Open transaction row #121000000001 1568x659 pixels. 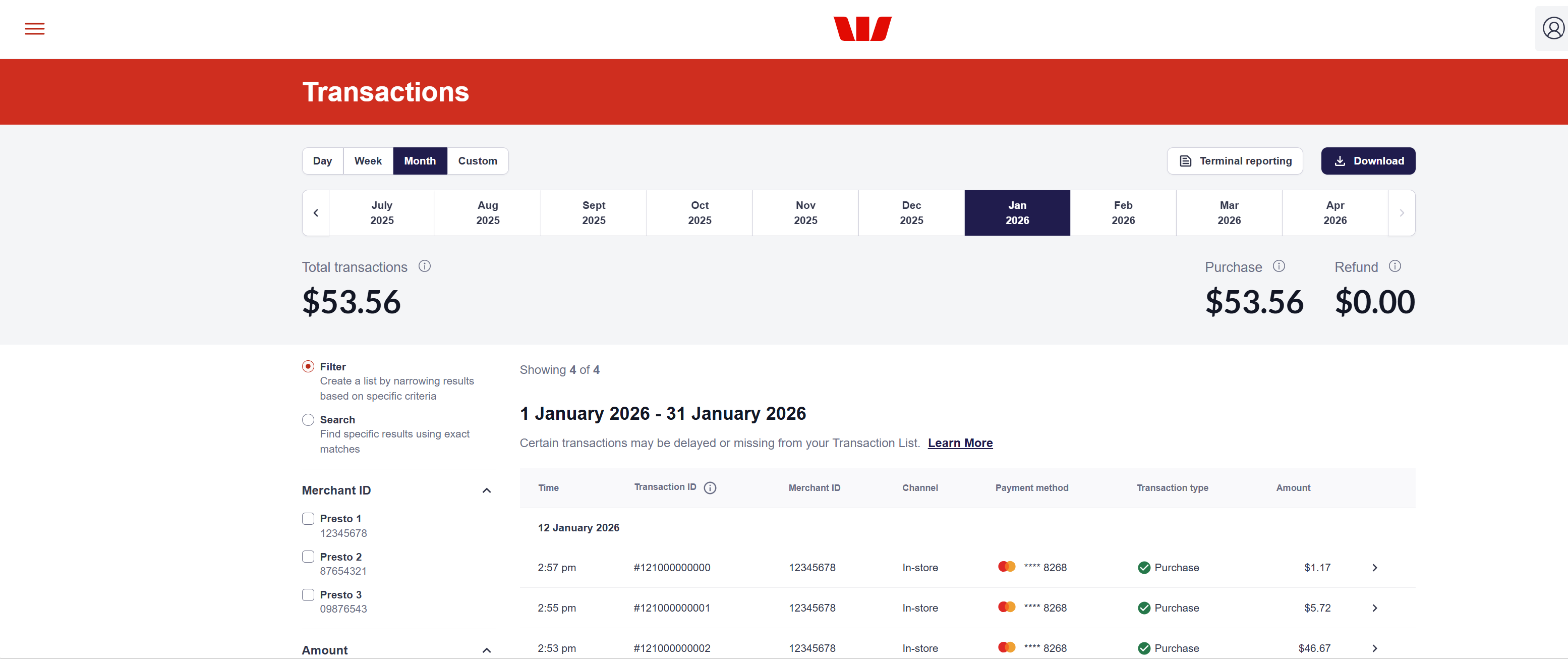pyautogui.click(x=671, y=608)
